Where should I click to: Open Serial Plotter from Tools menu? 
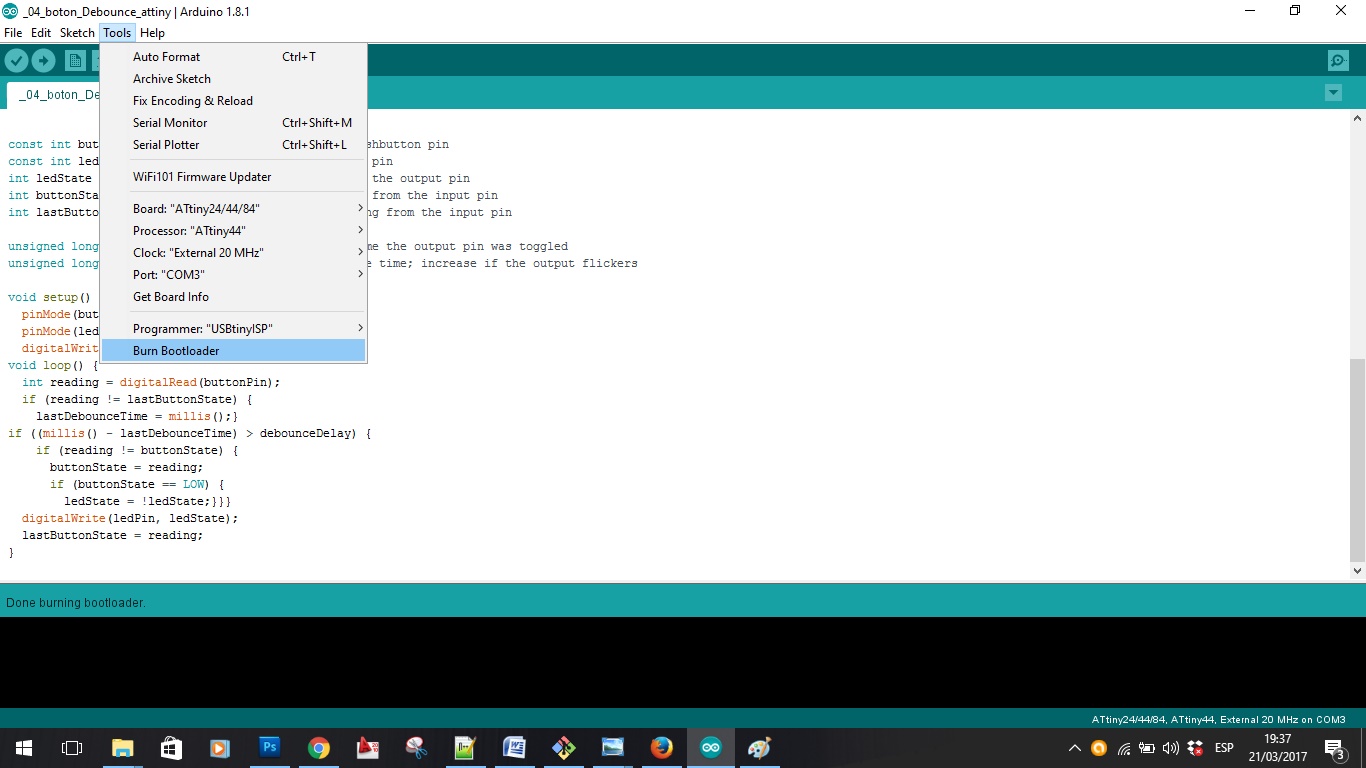(x=234, y=145)
